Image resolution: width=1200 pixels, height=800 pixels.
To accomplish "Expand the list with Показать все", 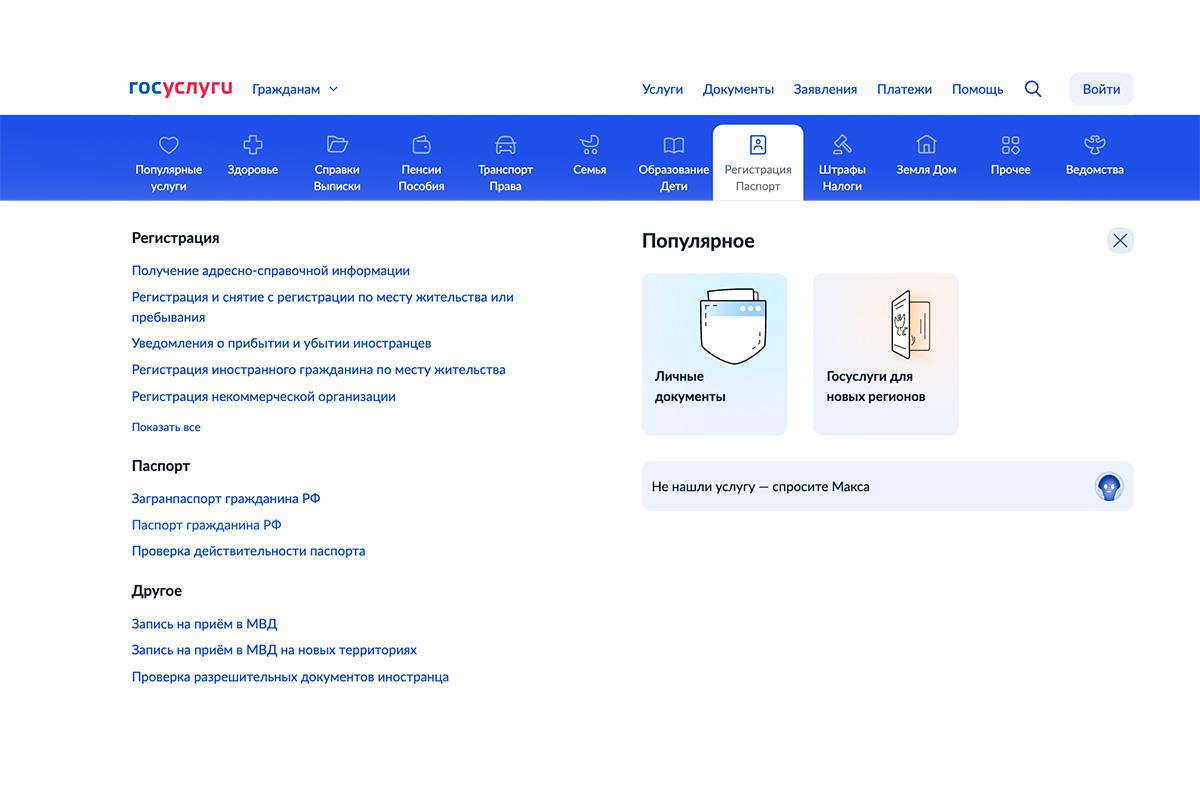I will 166,427.
